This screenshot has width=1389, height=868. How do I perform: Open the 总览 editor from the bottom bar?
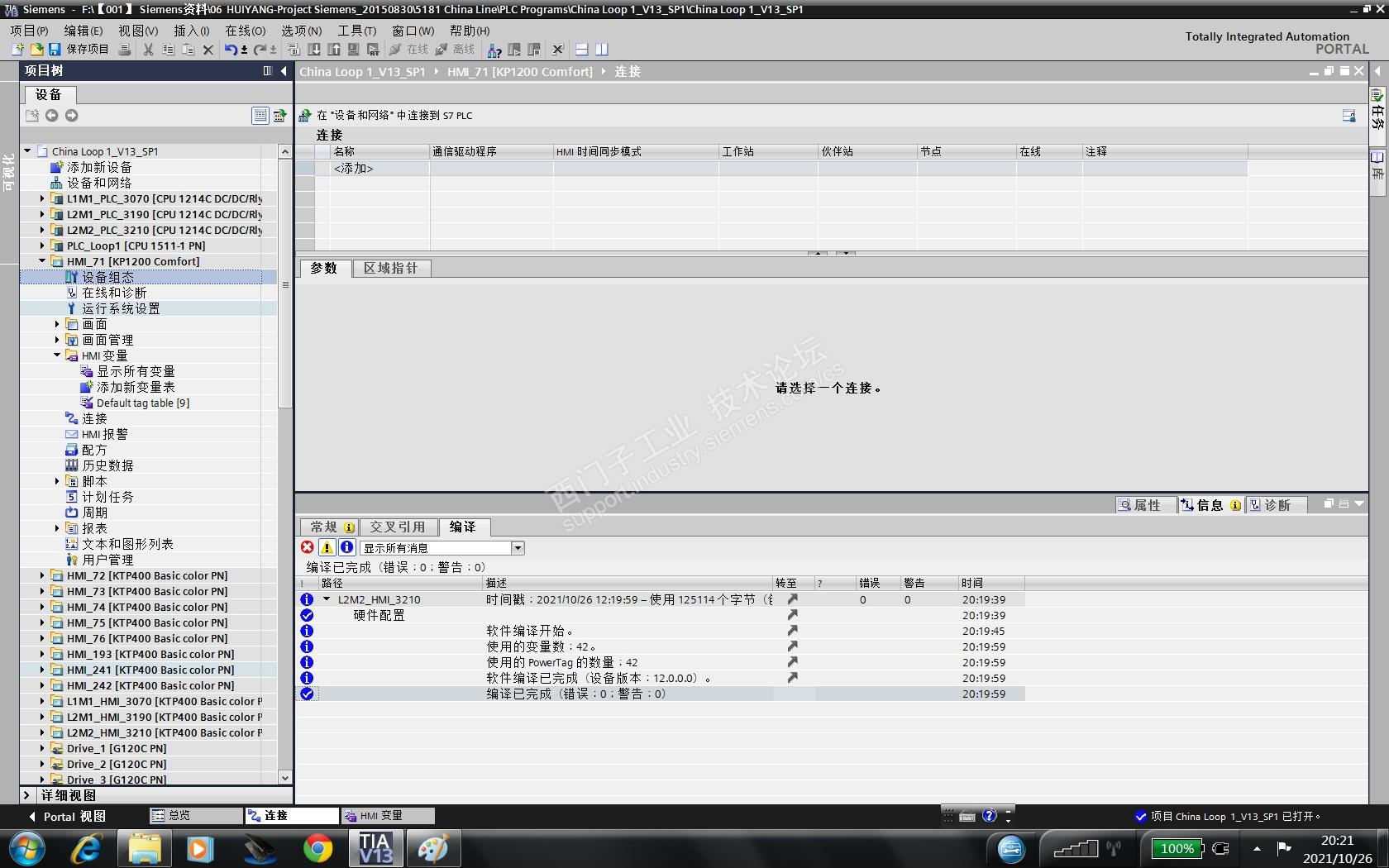(x=195, y=816)
